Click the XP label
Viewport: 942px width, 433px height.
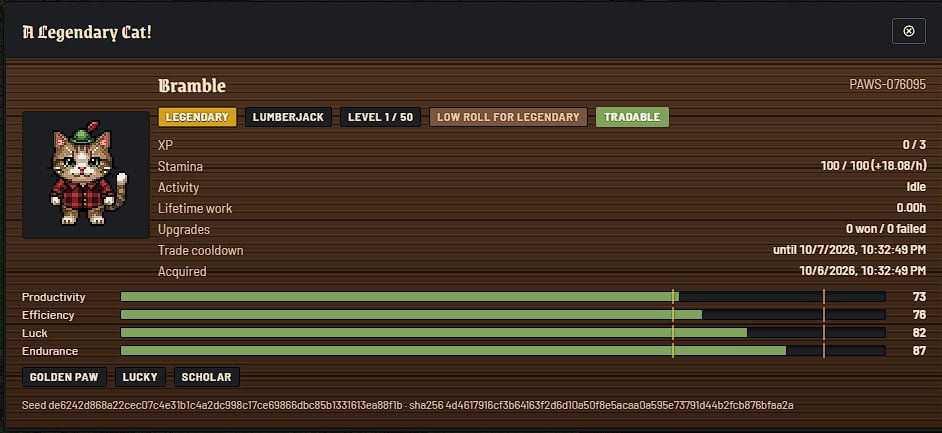[x=165, y=145]
